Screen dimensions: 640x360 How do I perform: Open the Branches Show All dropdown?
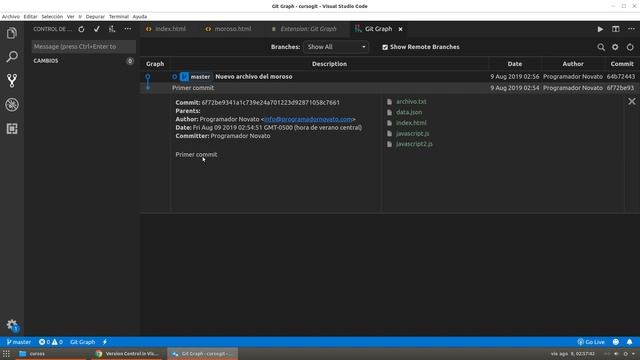[x=336, y=47]
